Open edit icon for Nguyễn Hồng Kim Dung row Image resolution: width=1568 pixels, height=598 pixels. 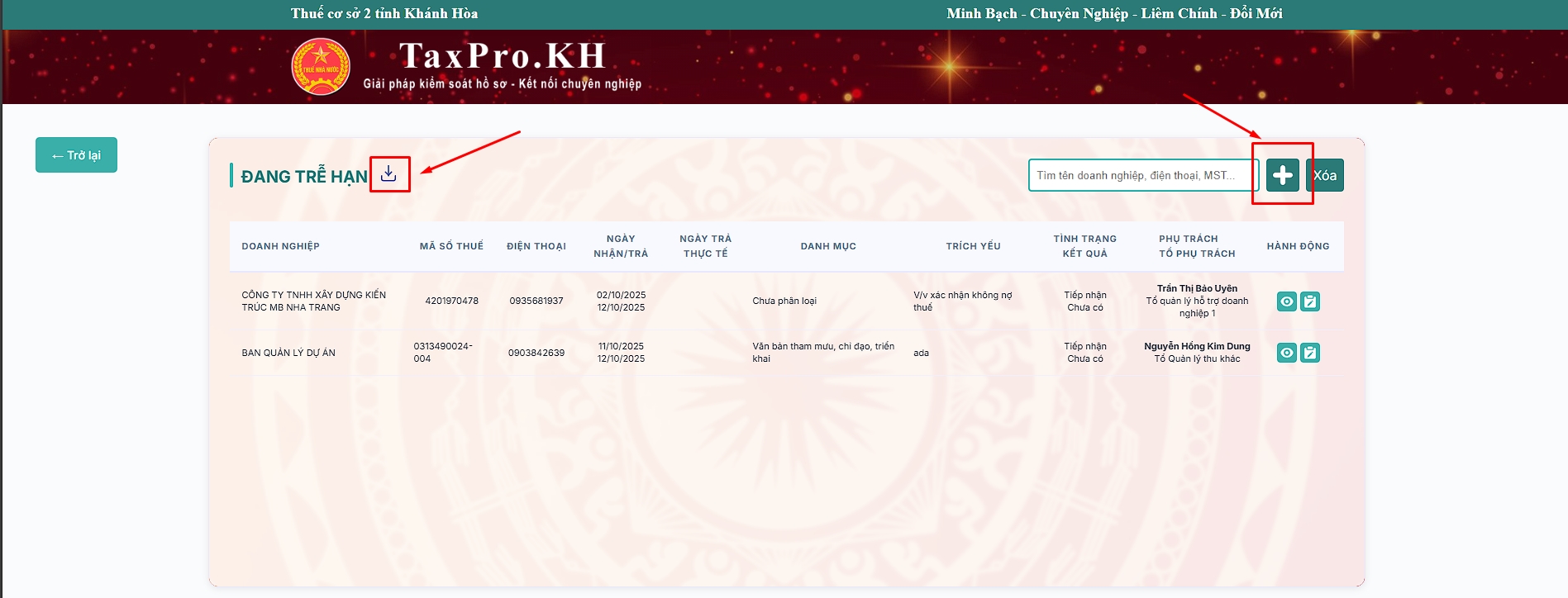(1310, 353)
